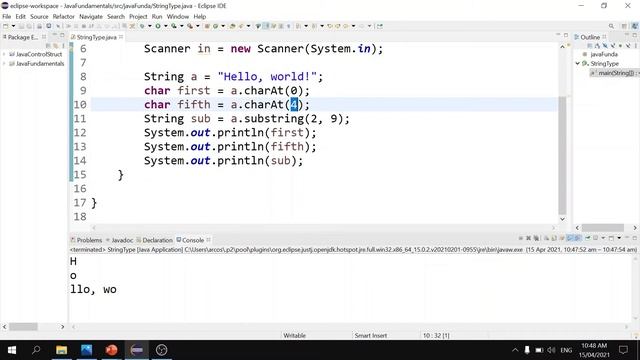Expand the JavaFundamentals project
Screen dimensions: 640x360
pos(4,64)
